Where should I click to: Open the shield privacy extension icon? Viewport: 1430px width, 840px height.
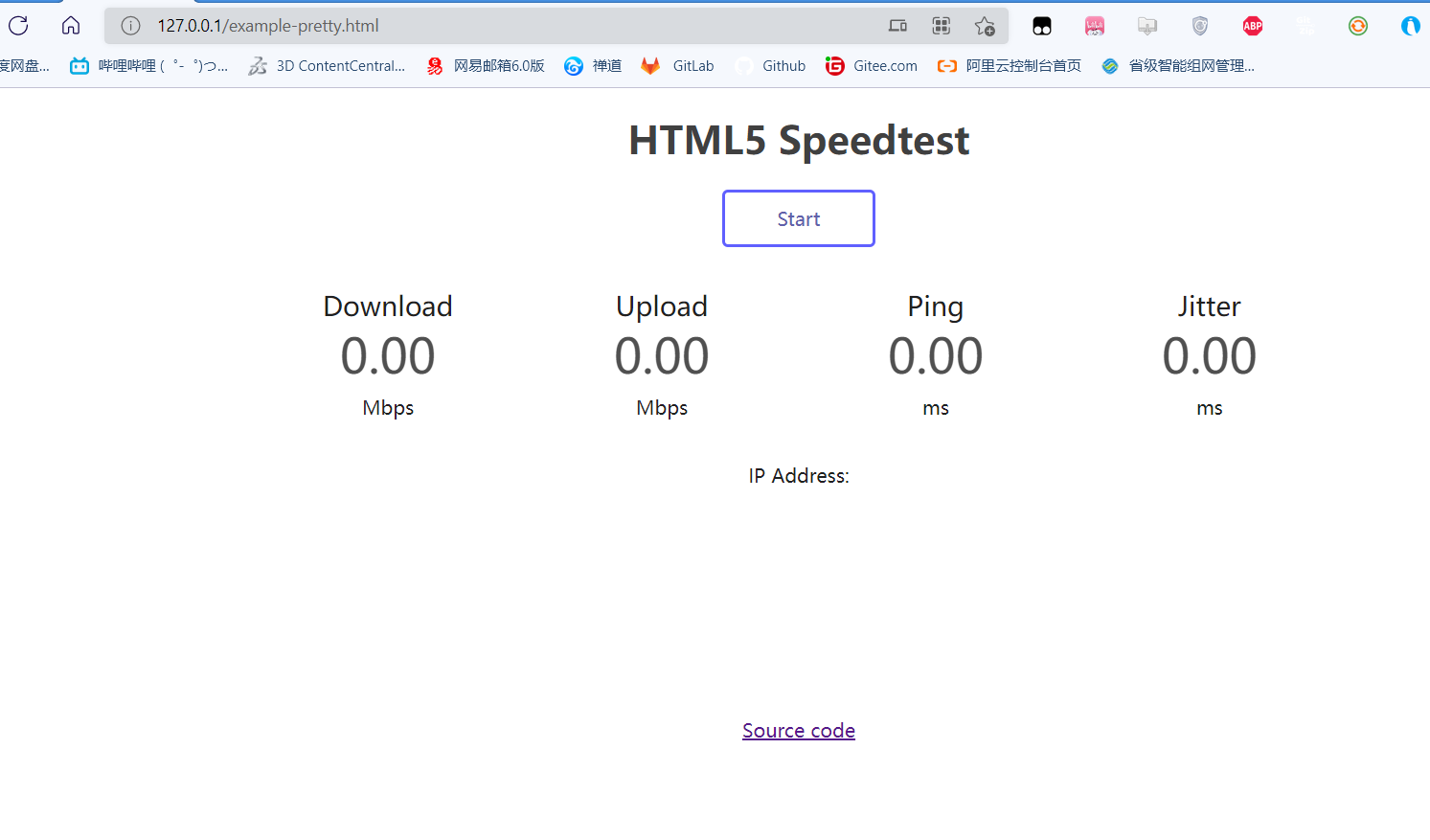pyautogui.click(x=1200, y=26)
